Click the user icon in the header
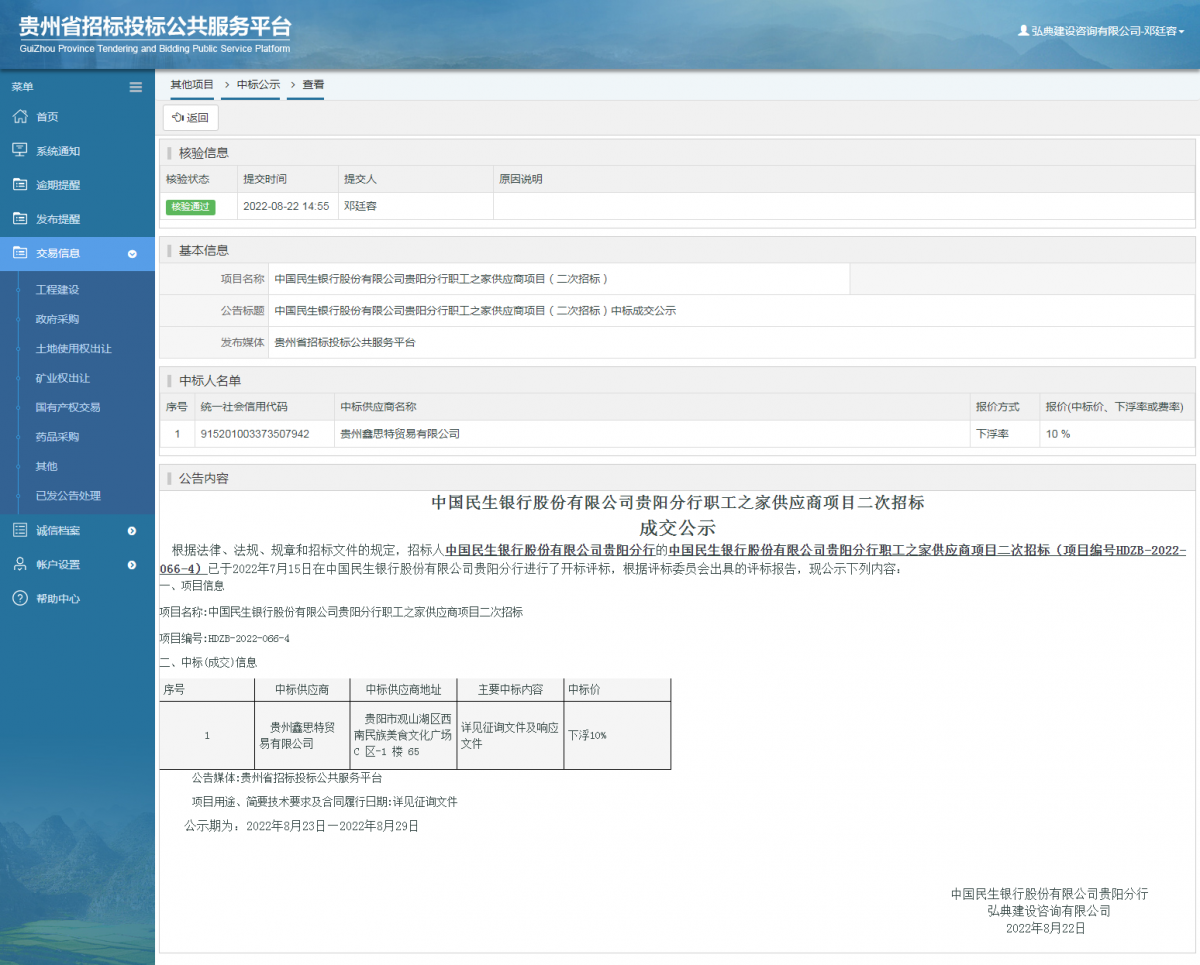The image size is (1200, 965). (1023, 31)
